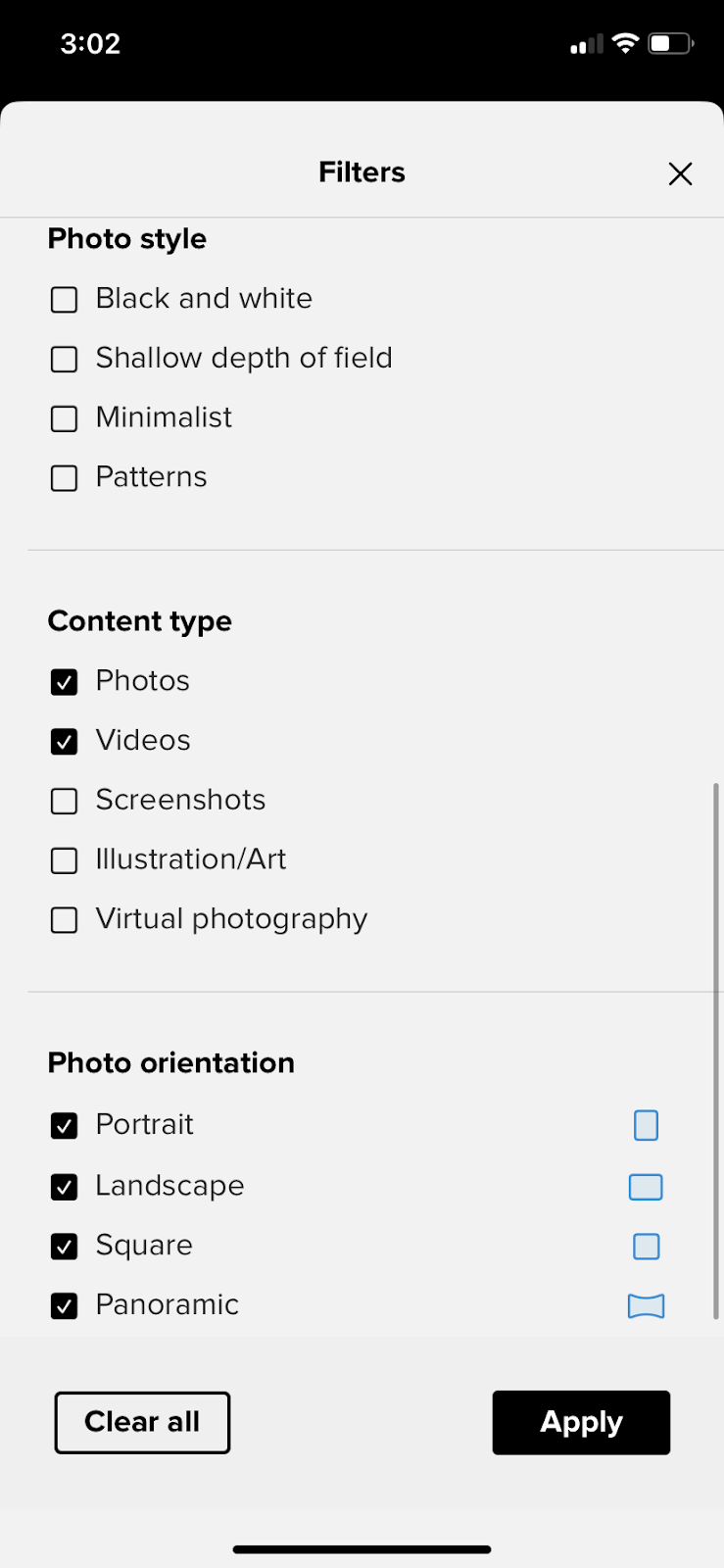
Task: Uncheck the Photos content type
Action: pyautogui.click(x=64, y=682)
